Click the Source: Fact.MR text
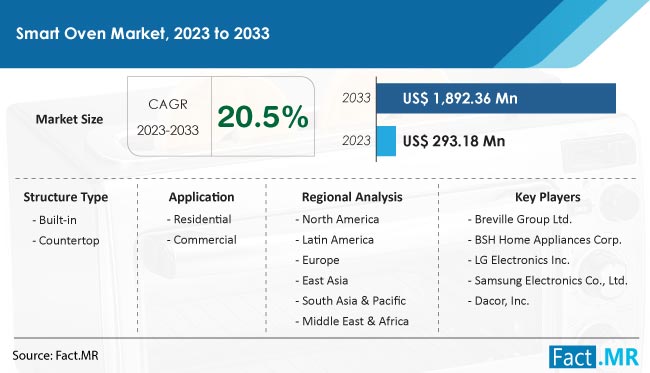 [55, 356]
